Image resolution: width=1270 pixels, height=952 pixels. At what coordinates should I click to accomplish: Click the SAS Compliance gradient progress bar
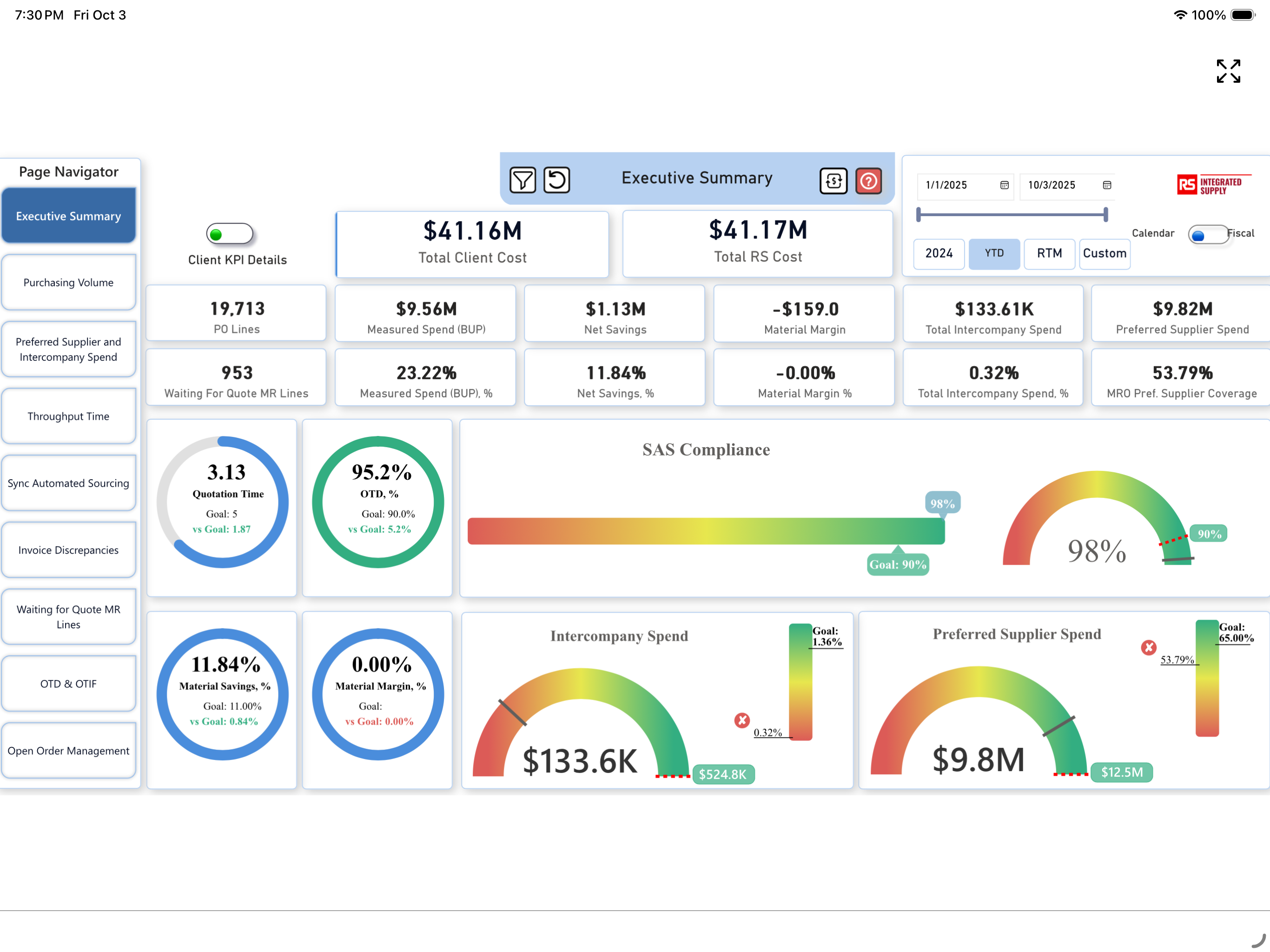(706, 531)
